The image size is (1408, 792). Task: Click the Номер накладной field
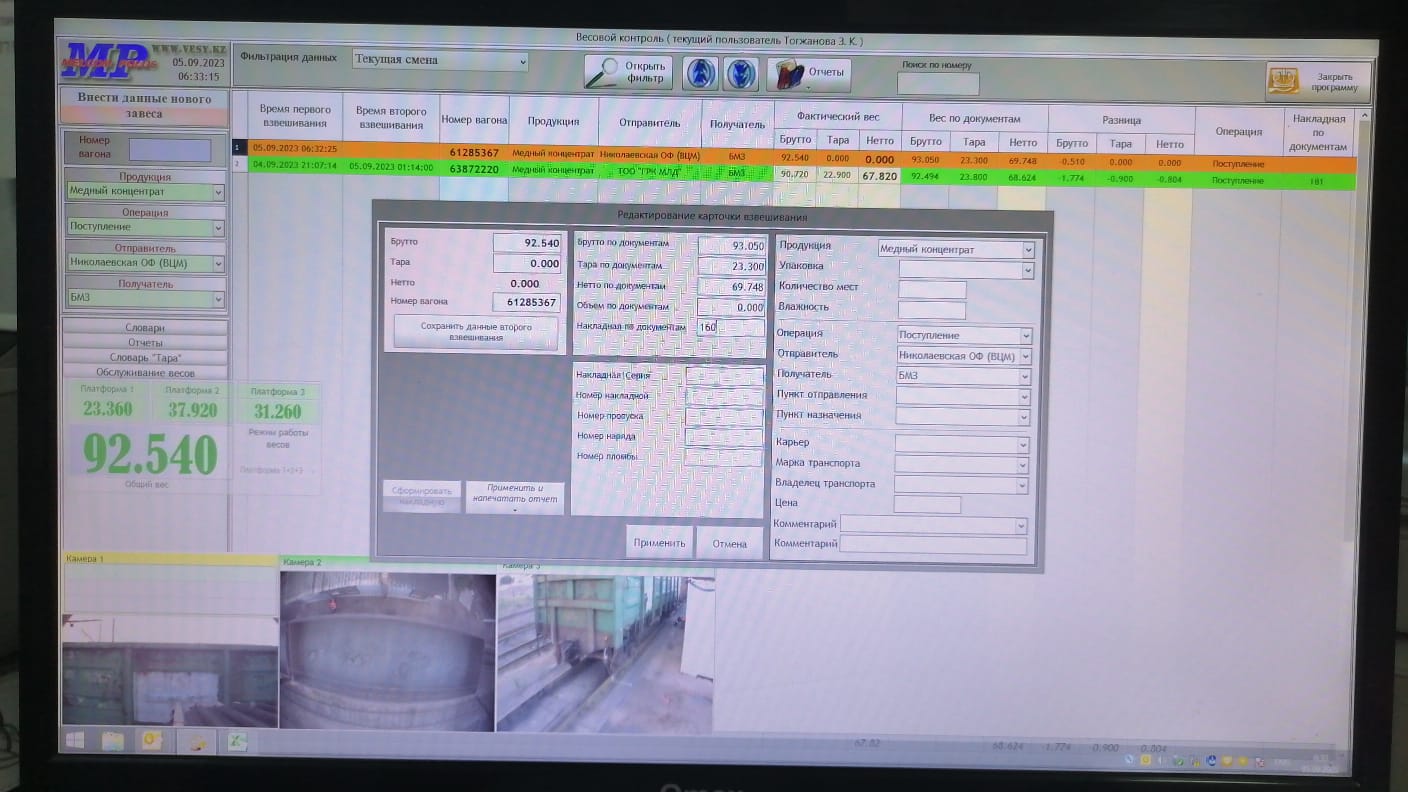pyautogui.click(x=725, y=396)
